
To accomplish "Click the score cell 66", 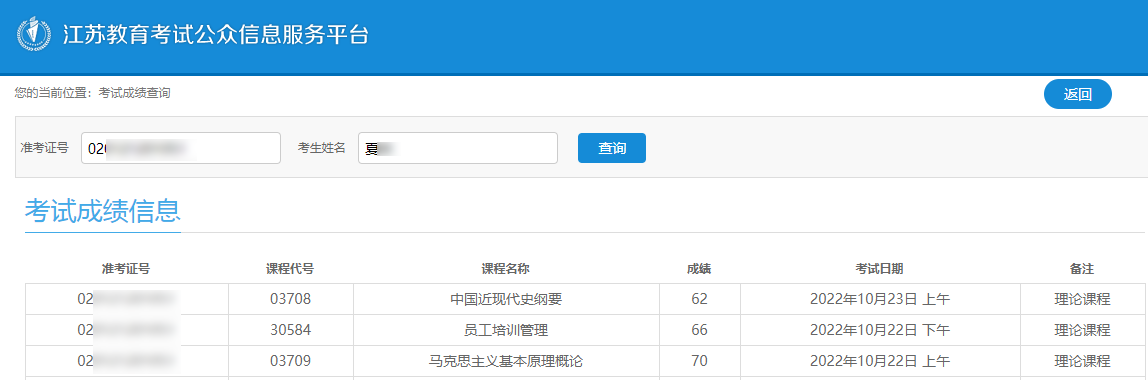I will (699, 330).
